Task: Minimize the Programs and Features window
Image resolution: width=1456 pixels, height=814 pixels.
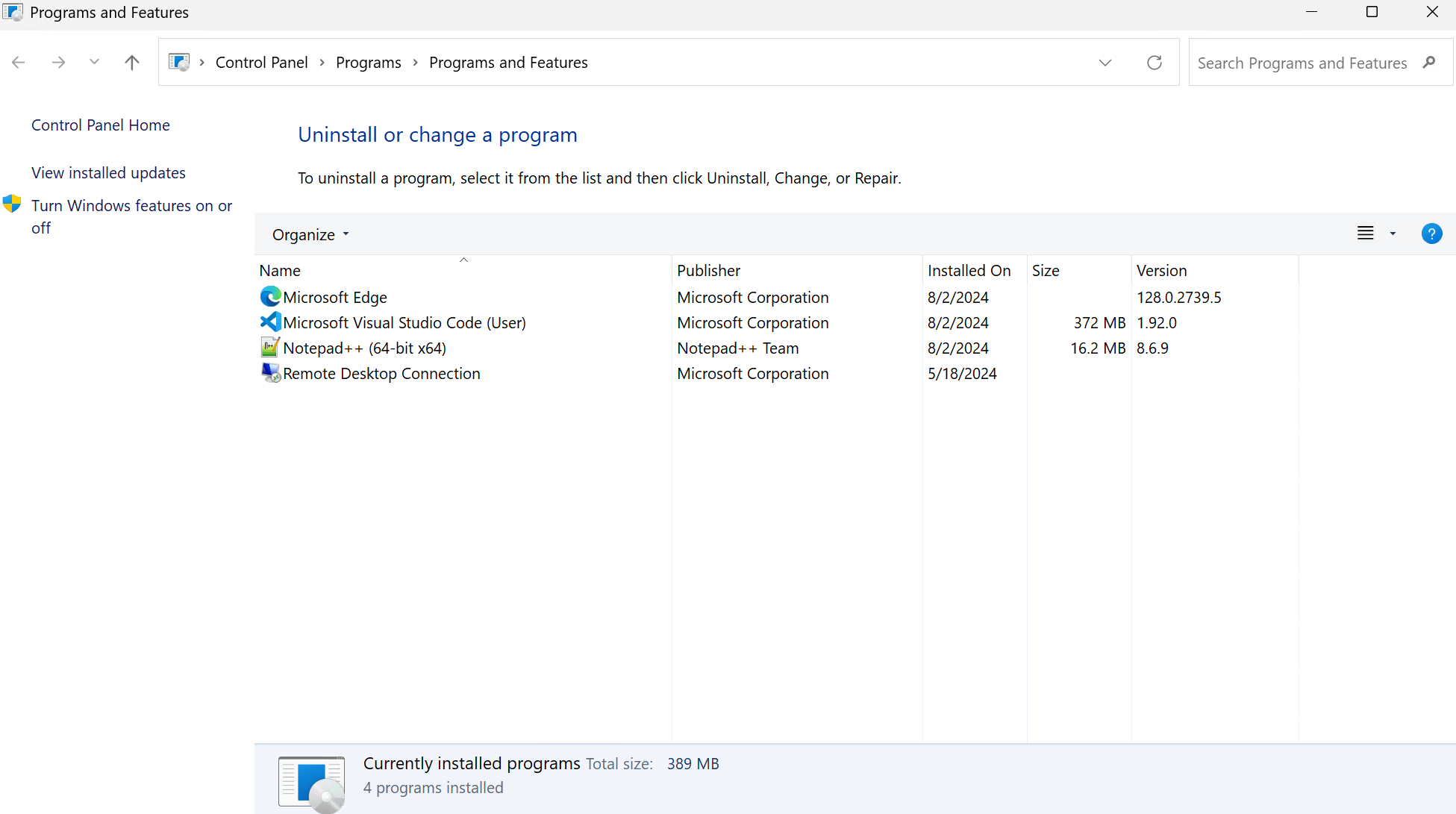Action: [x=1311, y=12]
